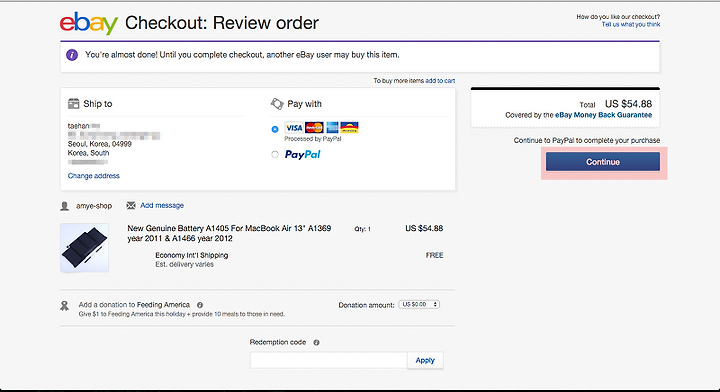Click the Pay with wallet icon
720x392 pixels.
(x=277, y=104)
